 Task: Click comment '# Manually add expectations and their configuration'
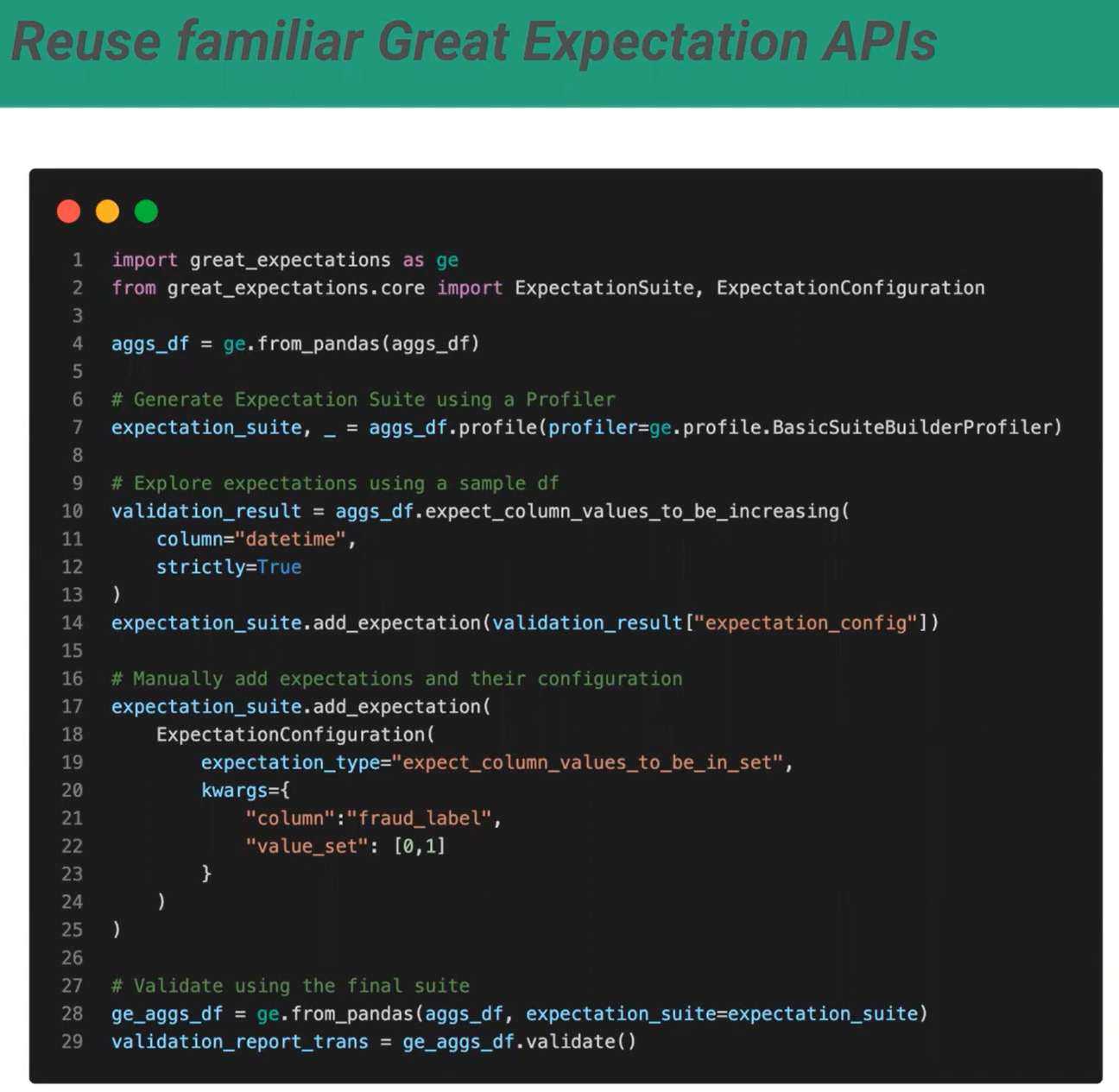pyautogui.click(x=397, y=679)
